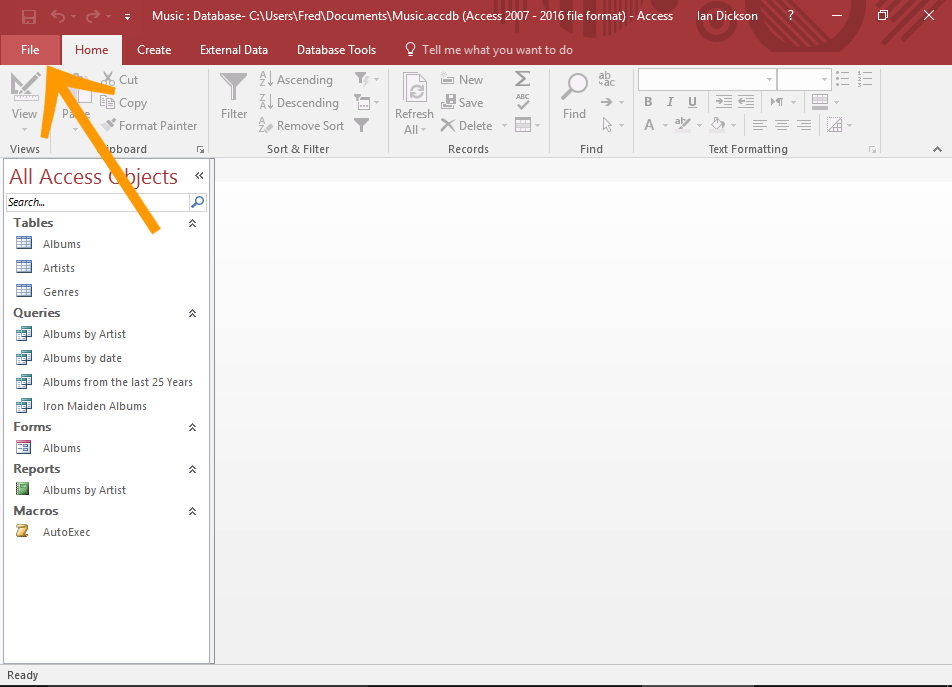This screenshot has height=687, width=952.
Task: Create a New record
Action: click(x=462, y=78)
